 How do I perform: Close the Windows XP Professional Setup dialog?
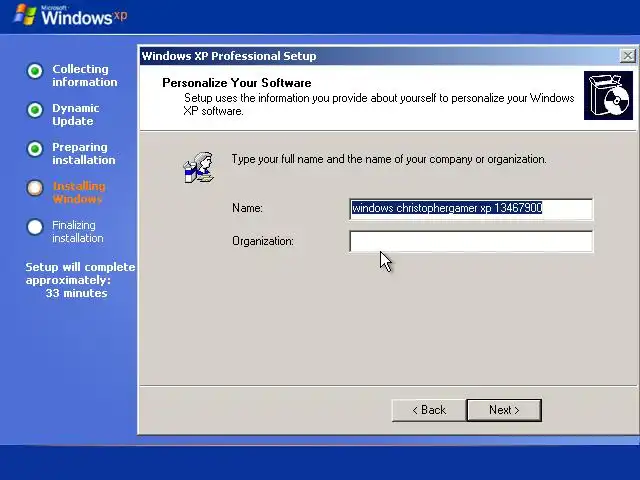coord(627,56)
